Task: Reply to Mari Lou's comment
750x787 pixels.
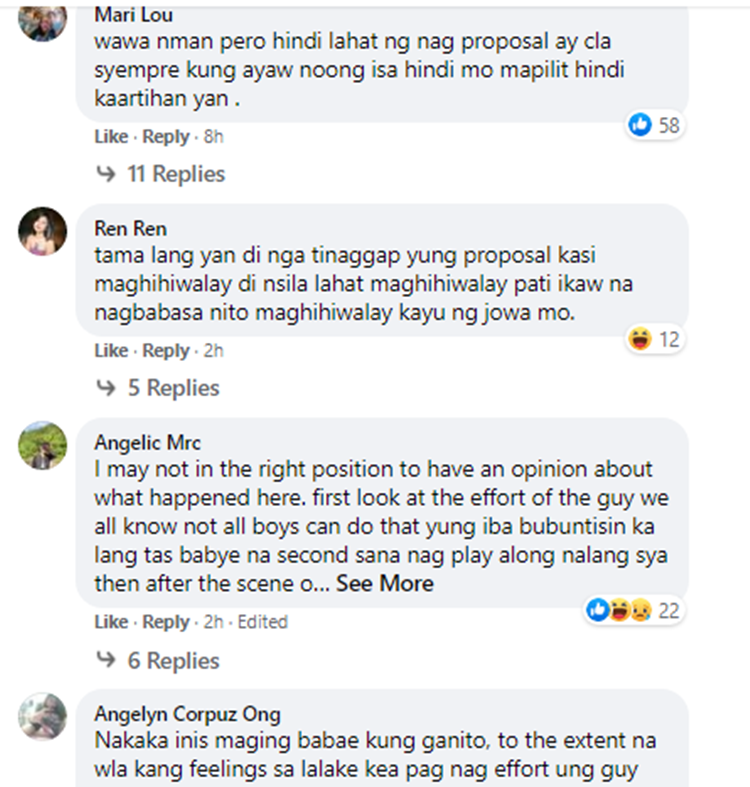Action: [166, 137]
